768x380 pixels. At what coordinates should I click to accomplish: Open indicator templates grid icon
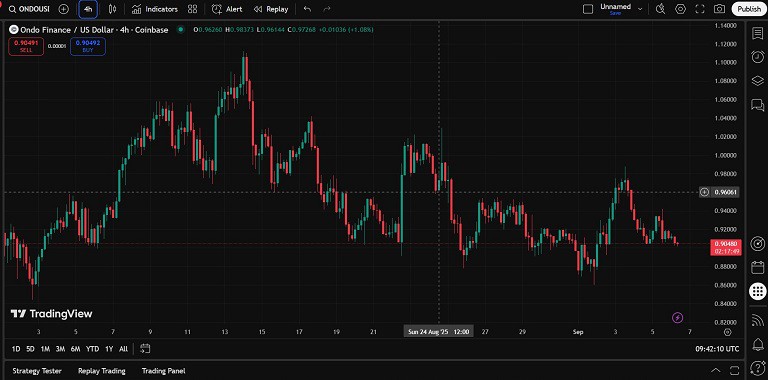[x=192, y=9]
